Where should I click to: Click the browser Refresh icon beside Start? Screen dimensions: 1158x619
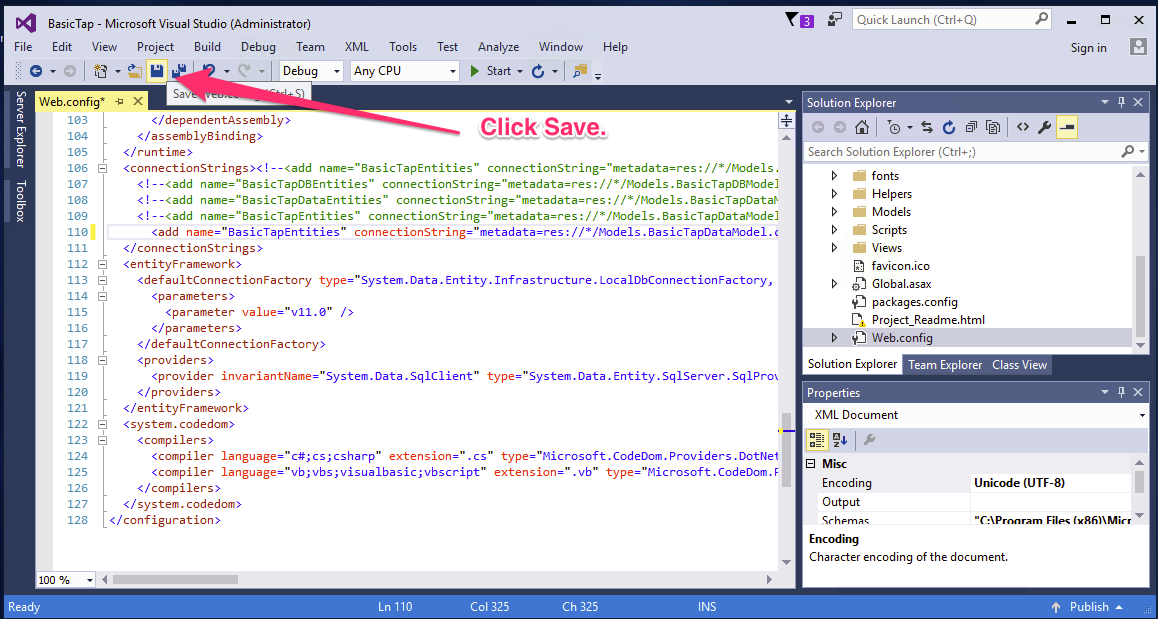tap(538, 71)
